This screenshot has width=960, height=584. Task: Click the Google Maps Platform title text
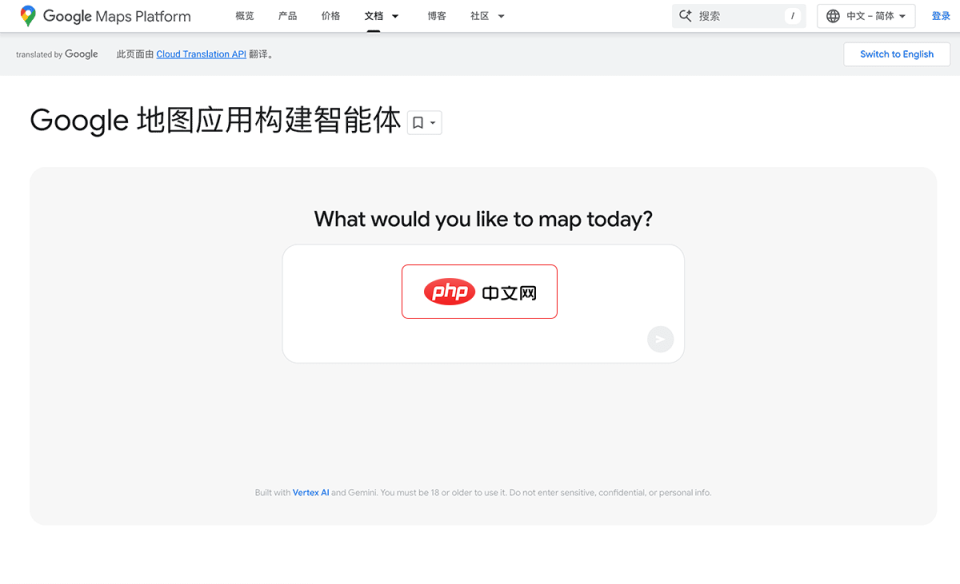point(117,17)
